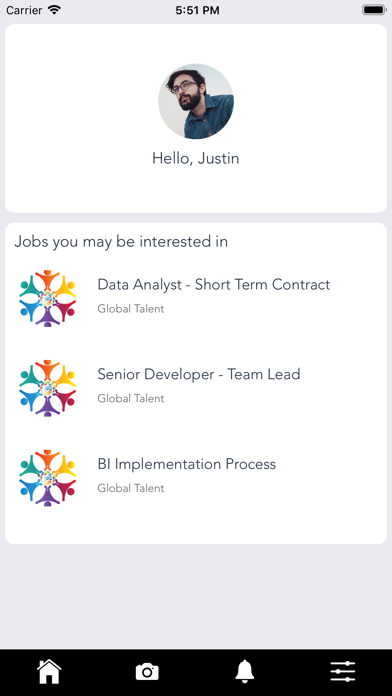Click the BI Implementation job company logo
This screenshot has height=696, width=392.
[x=48, y=478]
